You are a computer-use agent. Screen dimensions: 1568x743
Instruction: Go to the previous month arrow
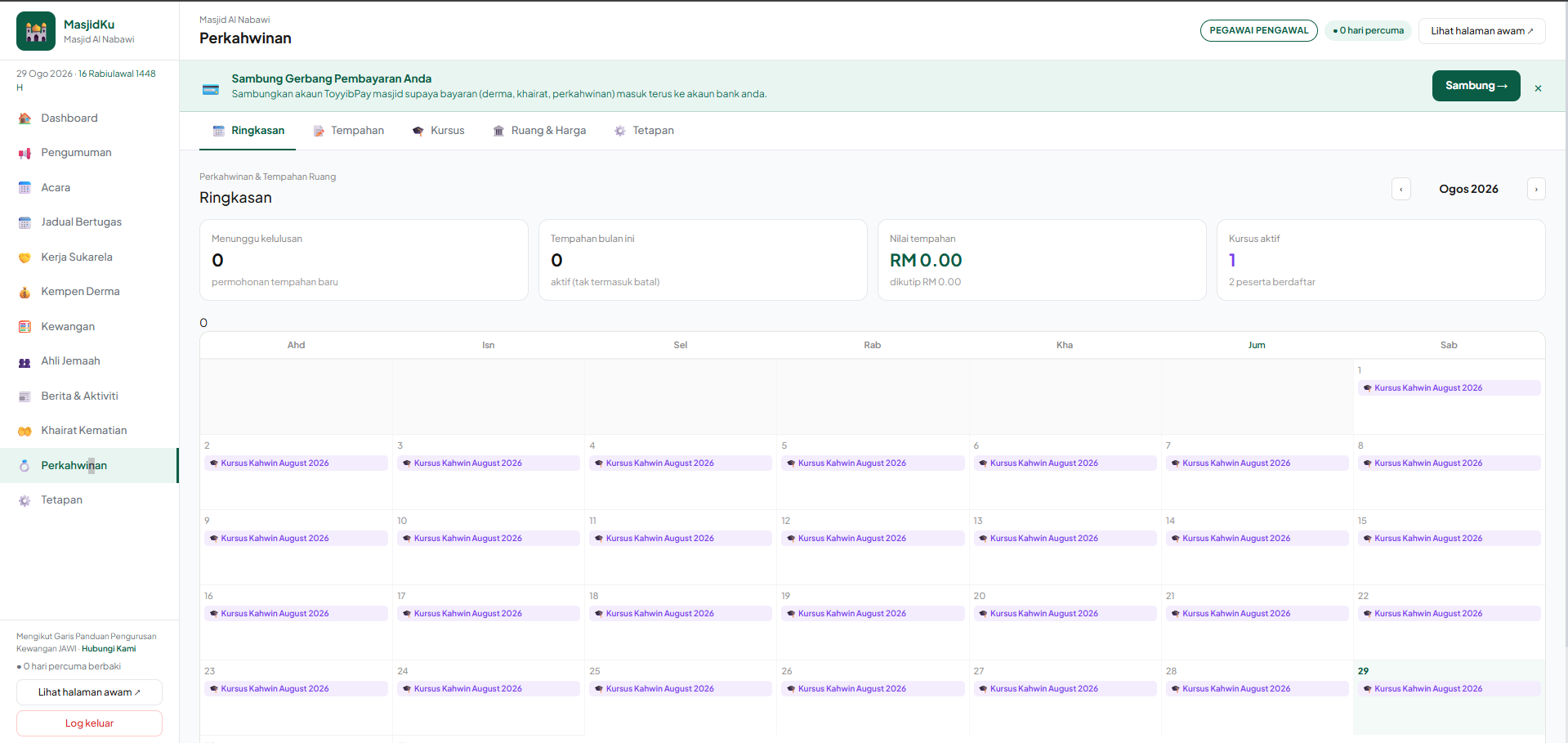(1401, 189)
